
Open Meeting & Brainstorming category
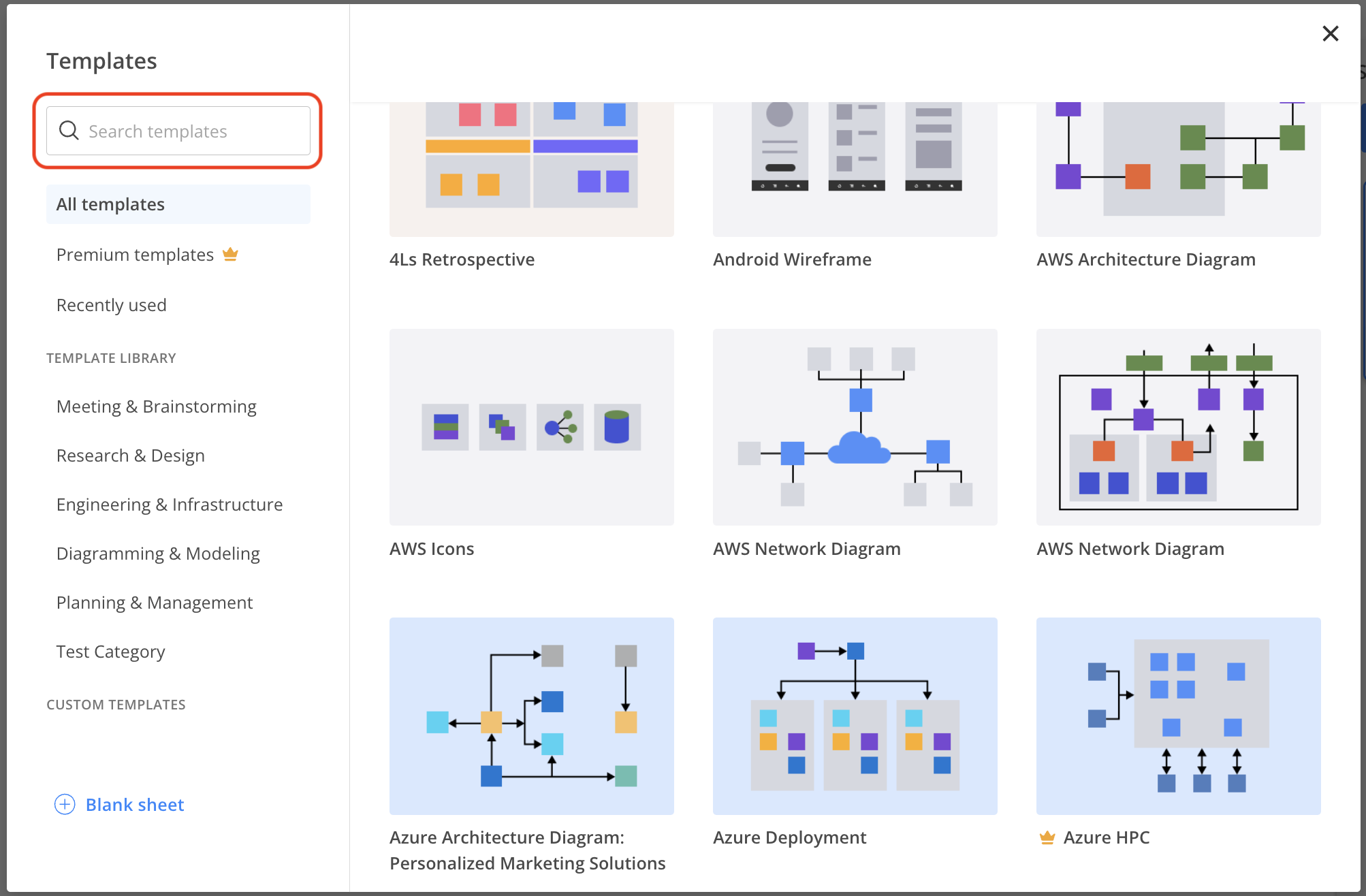click(157, 406)
